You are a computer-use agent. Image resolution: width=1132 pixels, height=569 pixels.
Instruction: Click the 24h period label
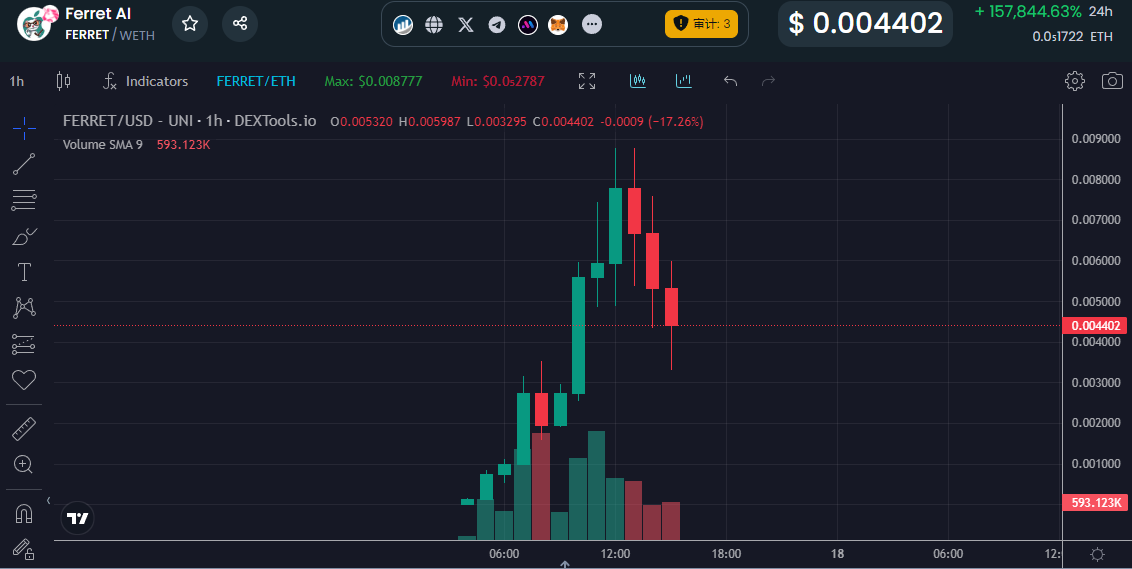[x=1100, y=12]
